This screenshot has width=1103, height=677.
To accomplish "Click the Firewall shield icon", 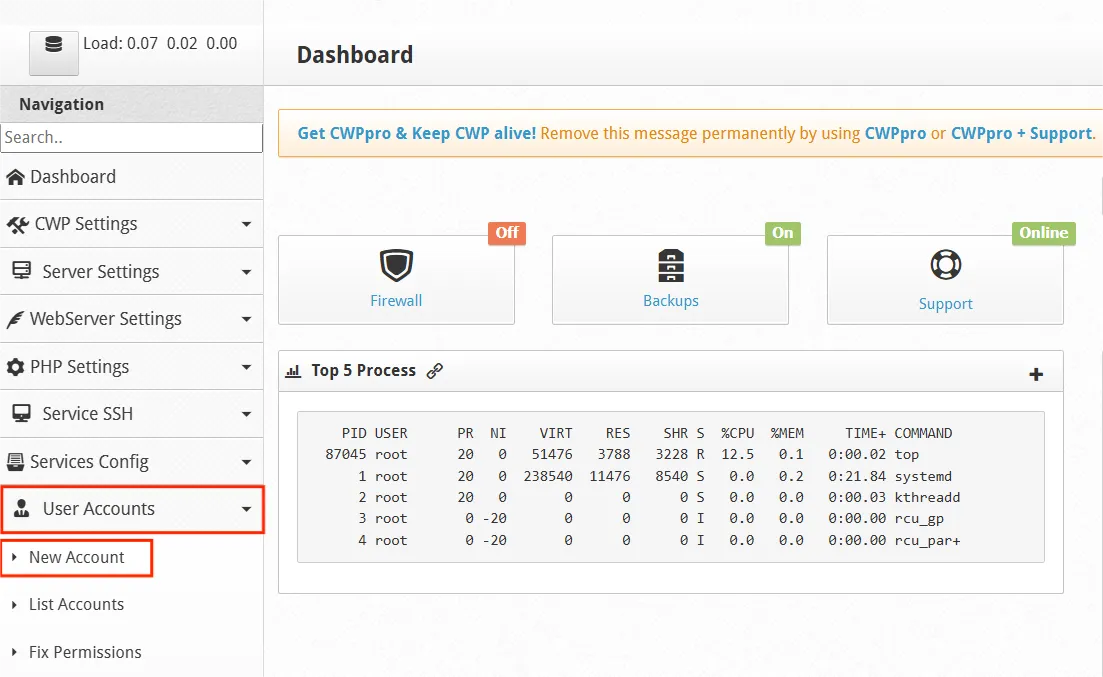I will (x=396, y=266).
